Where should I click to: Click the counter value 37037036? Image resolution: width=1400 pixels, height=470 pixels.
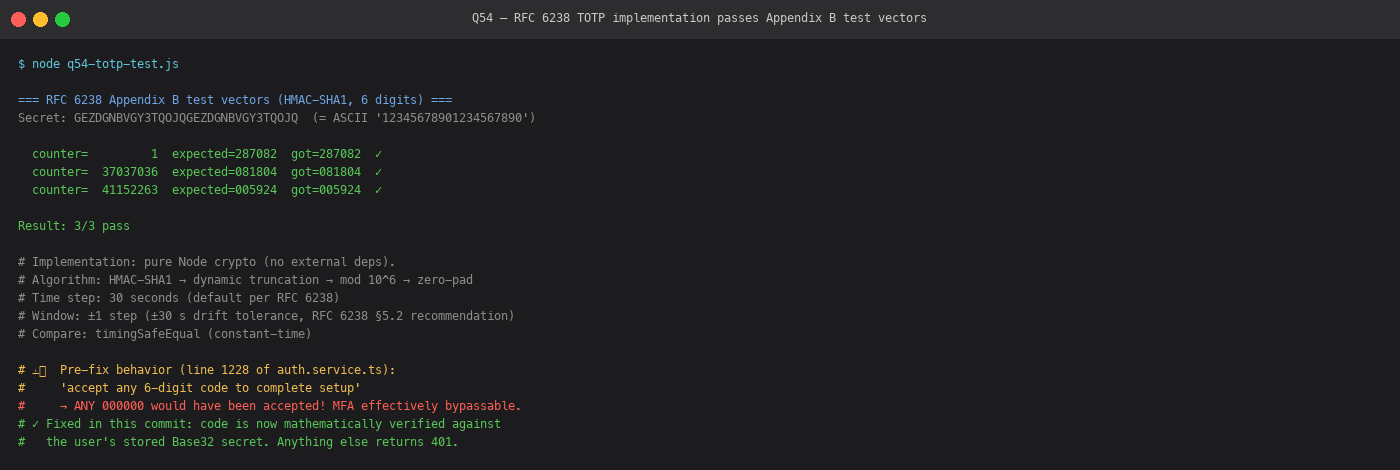[130, 172]
